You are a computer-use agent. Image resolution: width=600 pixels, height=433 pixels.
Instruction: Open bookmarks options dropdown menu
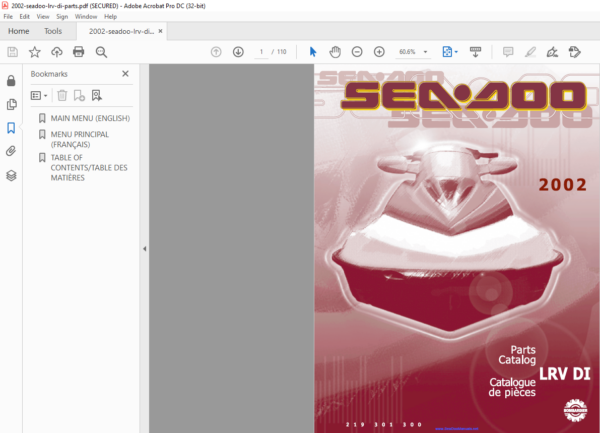39,95
